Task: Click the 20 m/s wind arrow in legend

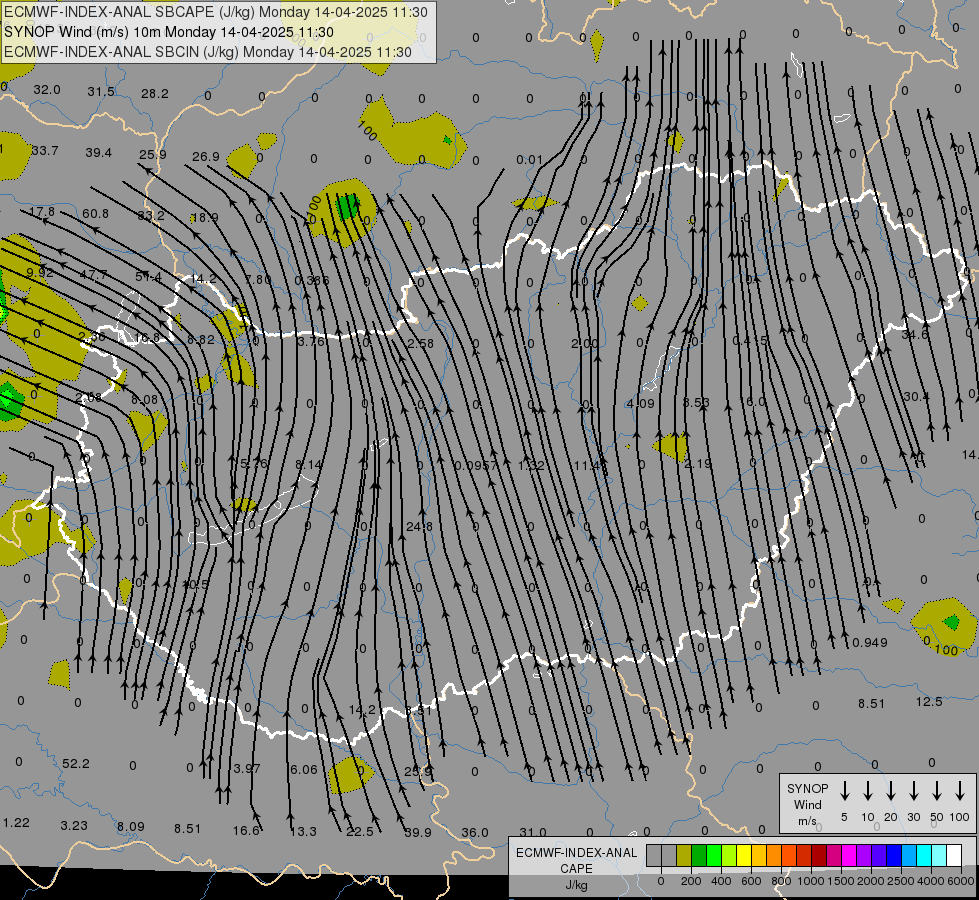Action: [890, 791]
